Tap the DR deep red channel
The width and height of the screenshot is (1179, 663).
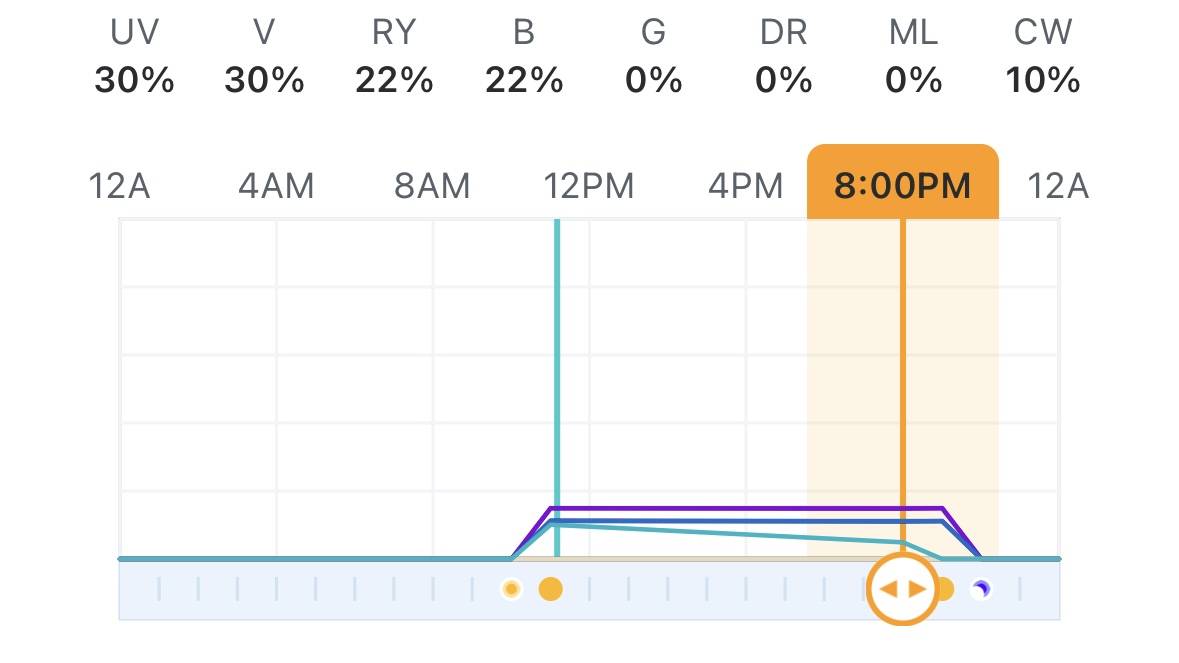tap(783, 58)
